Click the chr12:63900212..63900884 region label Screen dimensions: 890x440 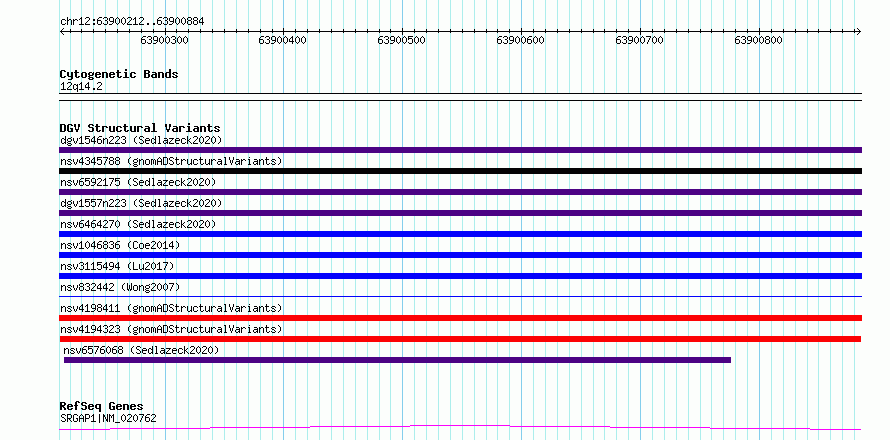[x=132, y=22]
